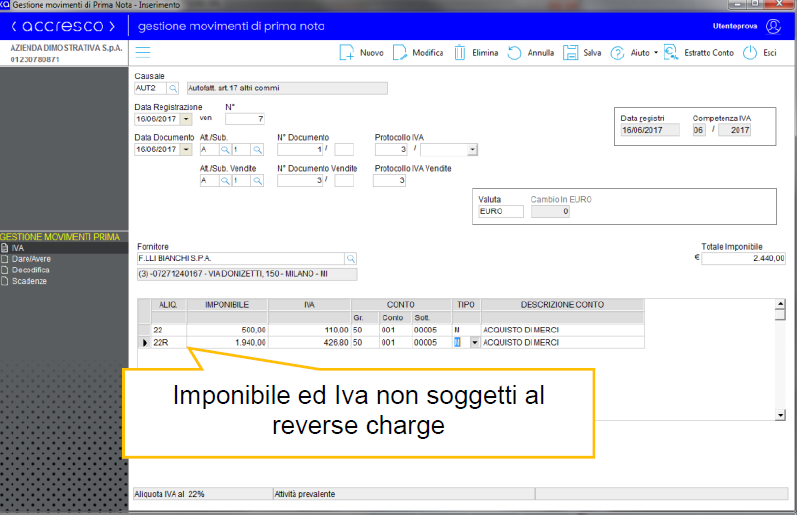The width and height of the screenshot is (797, 518).
Task: Click the imponibile cell "1.940,00"
Action: point(227,343)
